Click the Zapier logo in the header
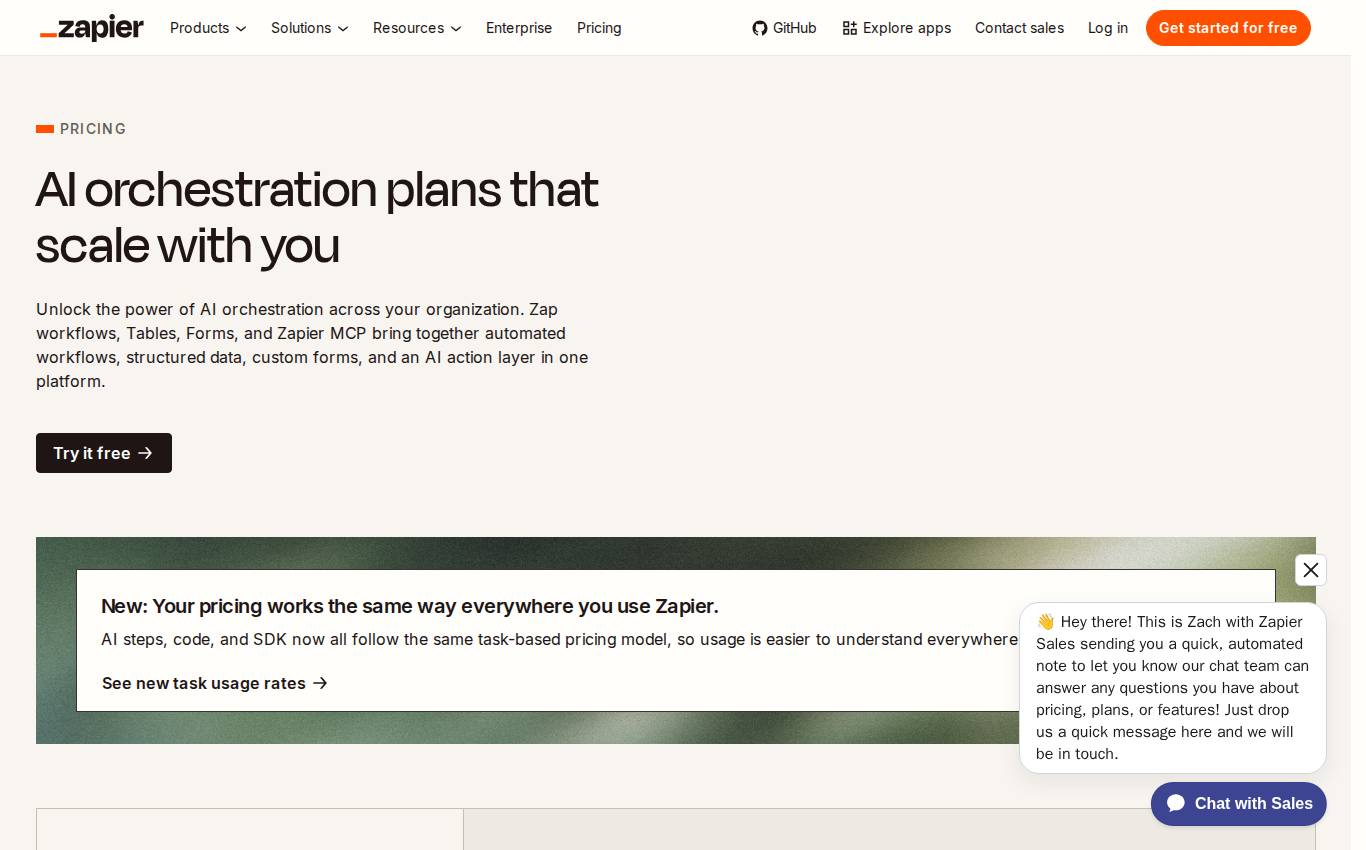Viewport: 1366px width, 850px height. click(92, 28)
